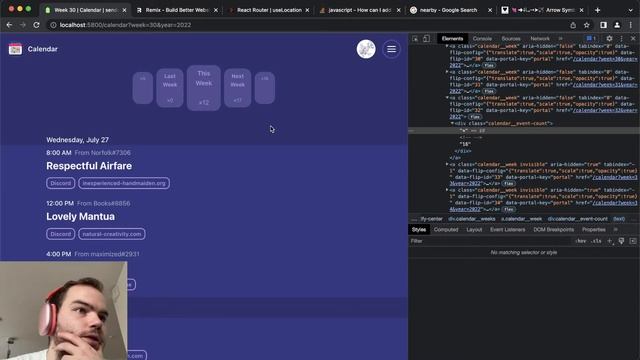
Task: Open the share icon in the address bar
Action: pos(573,25)
